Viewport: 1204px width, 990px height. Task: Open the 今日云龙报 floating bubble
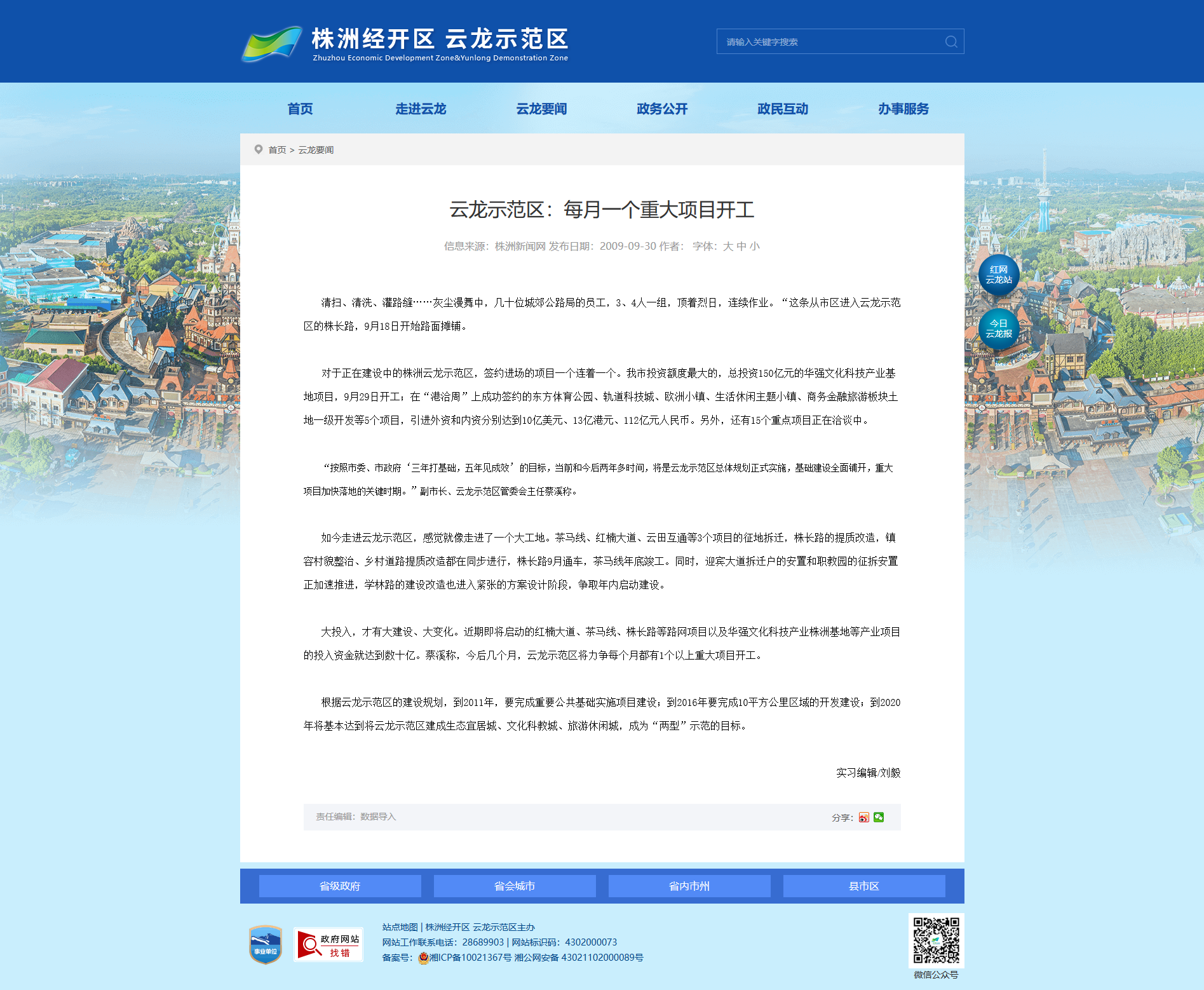point(998,329)
